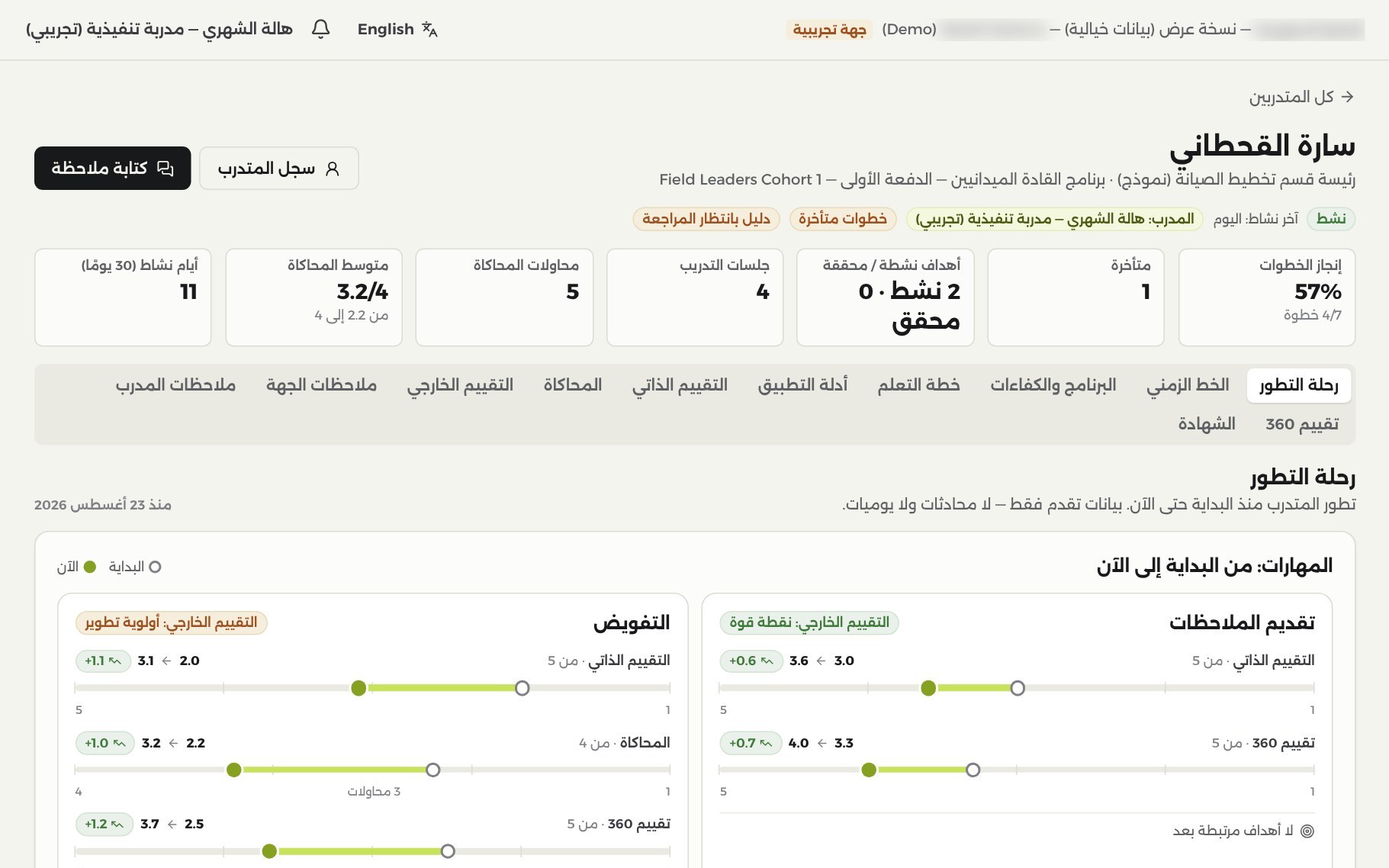Select the البرنامج والكفاءات tab

tap(1053, 385)
